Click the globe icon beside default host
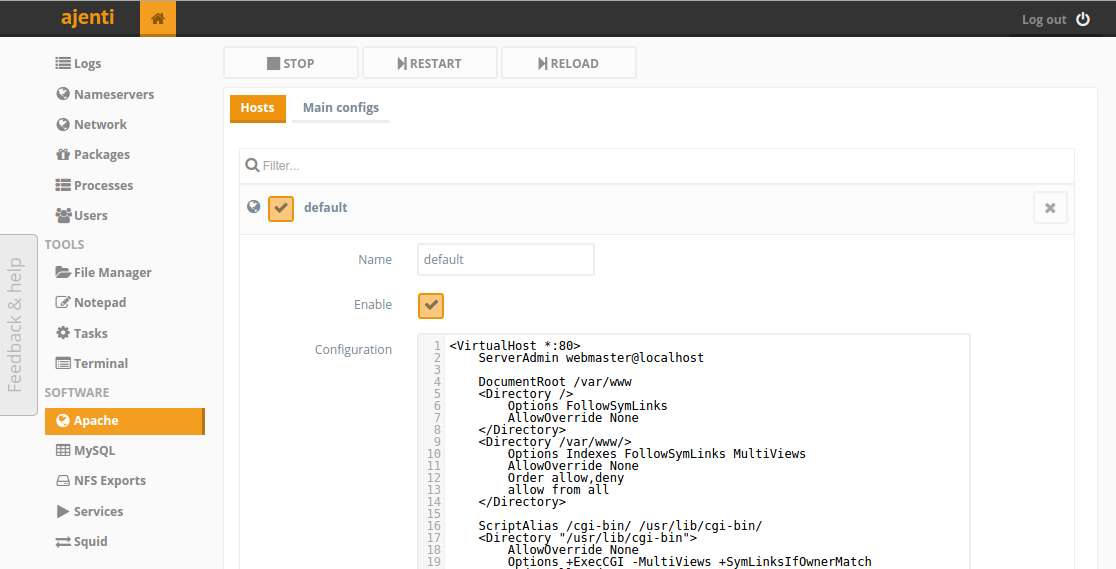The image size is (1116, 569). click(253, 207)
